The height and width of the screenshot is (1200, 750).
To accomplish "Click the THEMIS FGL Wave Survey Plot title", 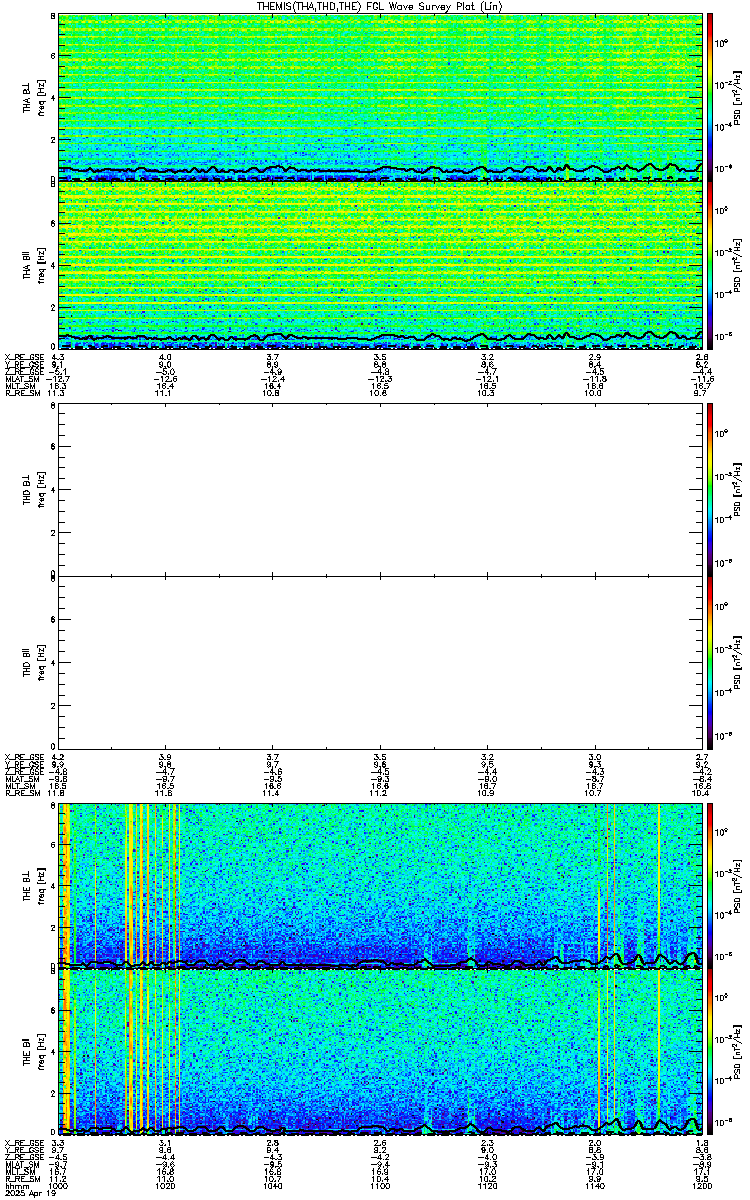I will [382, 6].
